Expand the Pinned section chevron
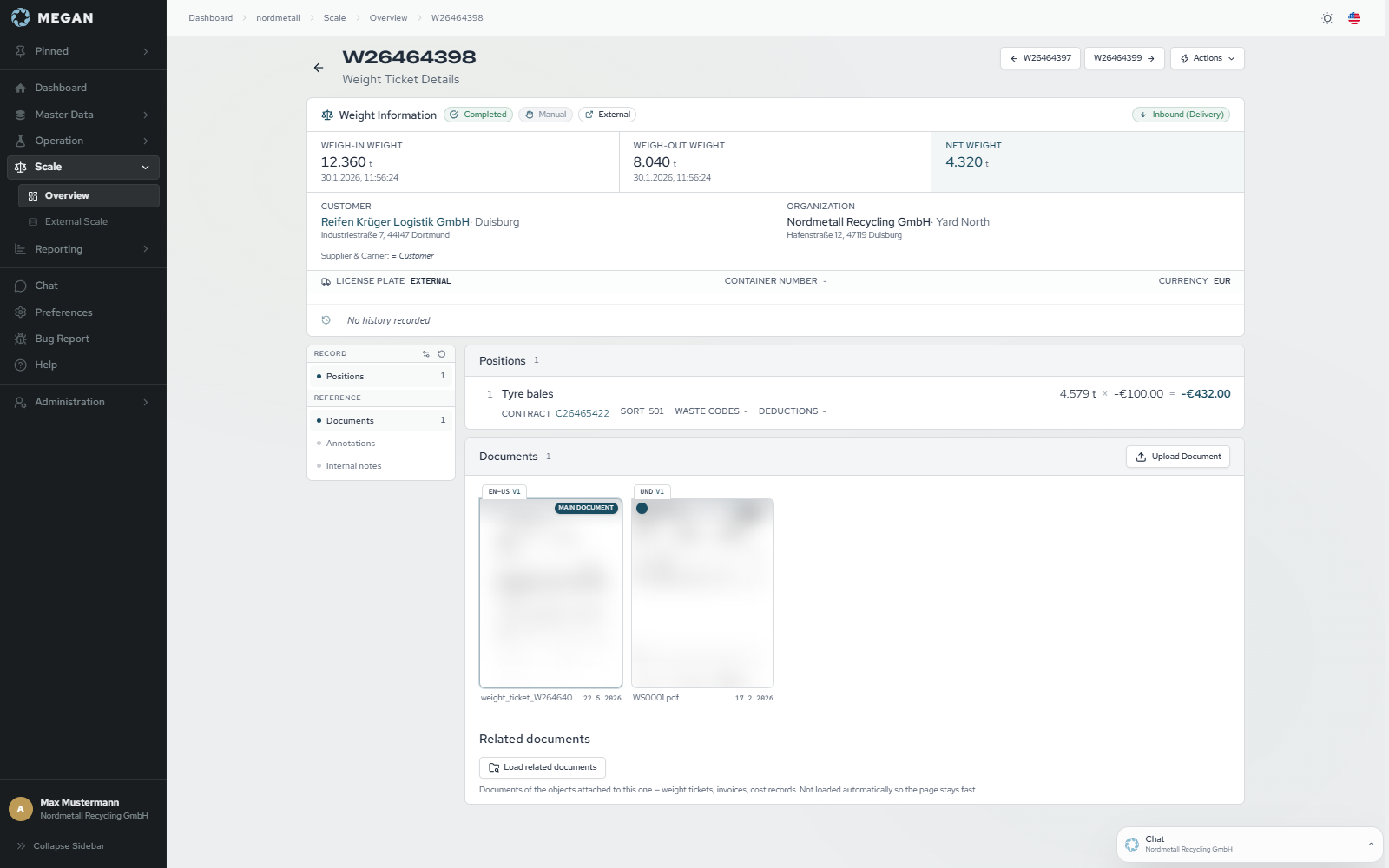Screen dimensions: 1389x868 pyautogui.click(x=146, y=51)
